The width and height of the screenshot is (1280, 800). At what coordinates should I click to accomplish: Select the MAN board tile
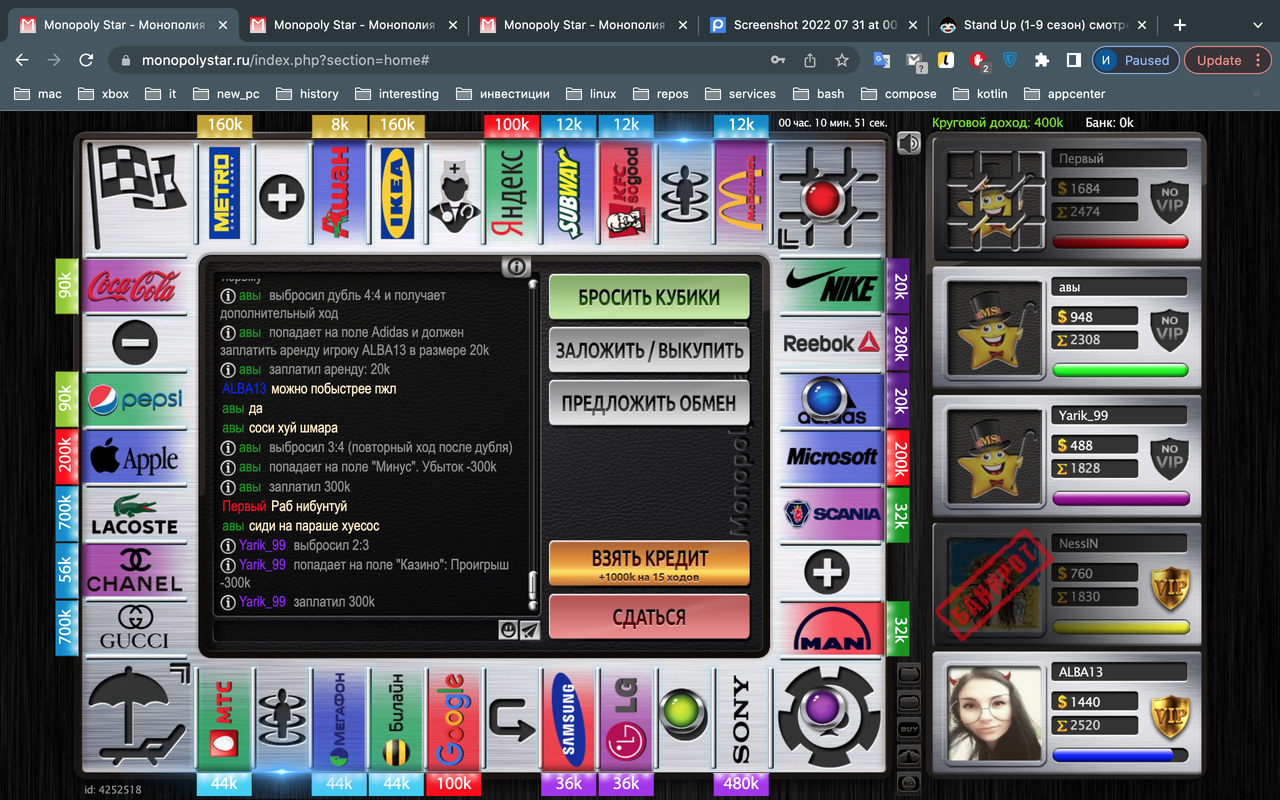point(832,629)
